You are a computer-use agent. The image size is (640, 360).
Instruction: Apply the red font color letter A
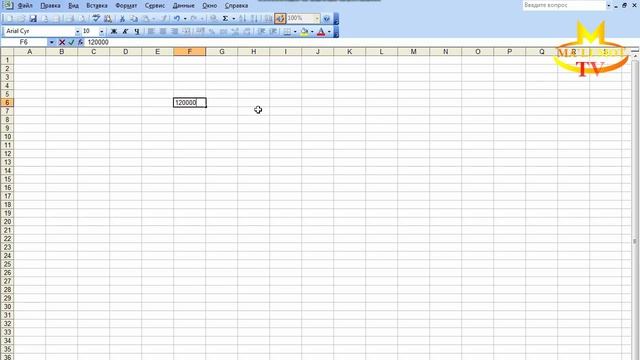(321, 31)
